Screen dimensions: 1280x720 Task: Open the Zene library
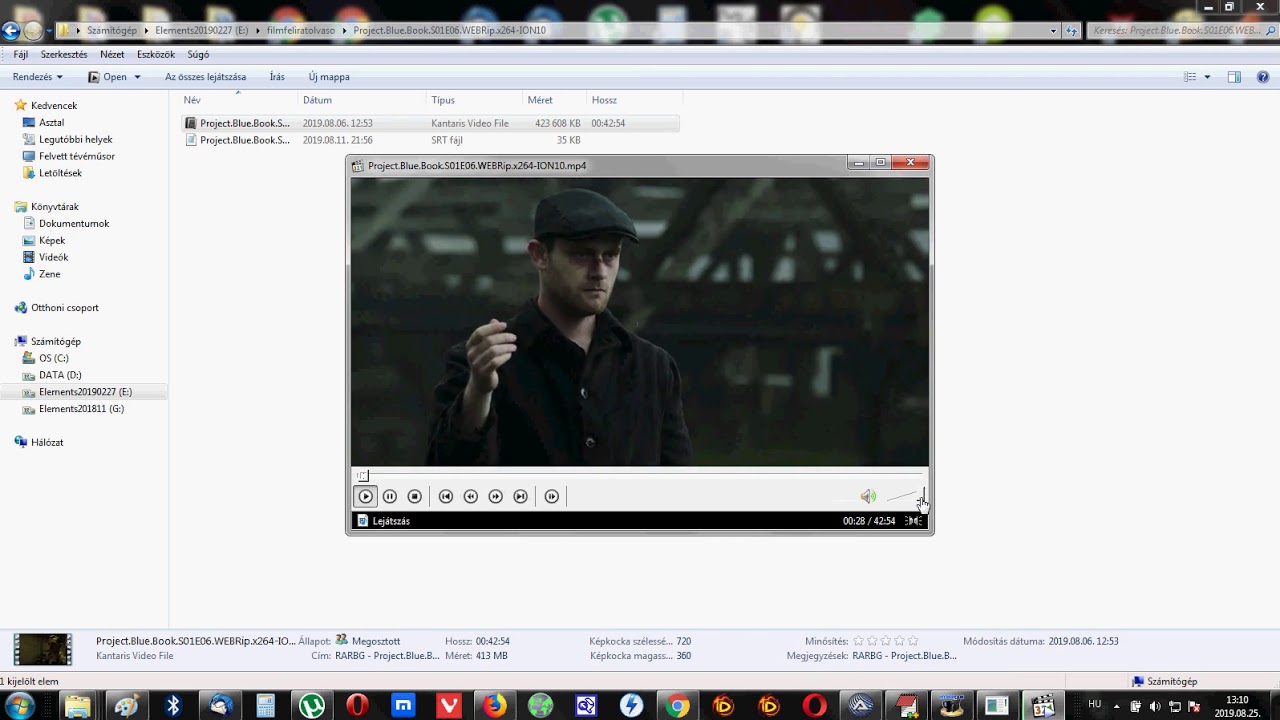click(x=49, y=274)
